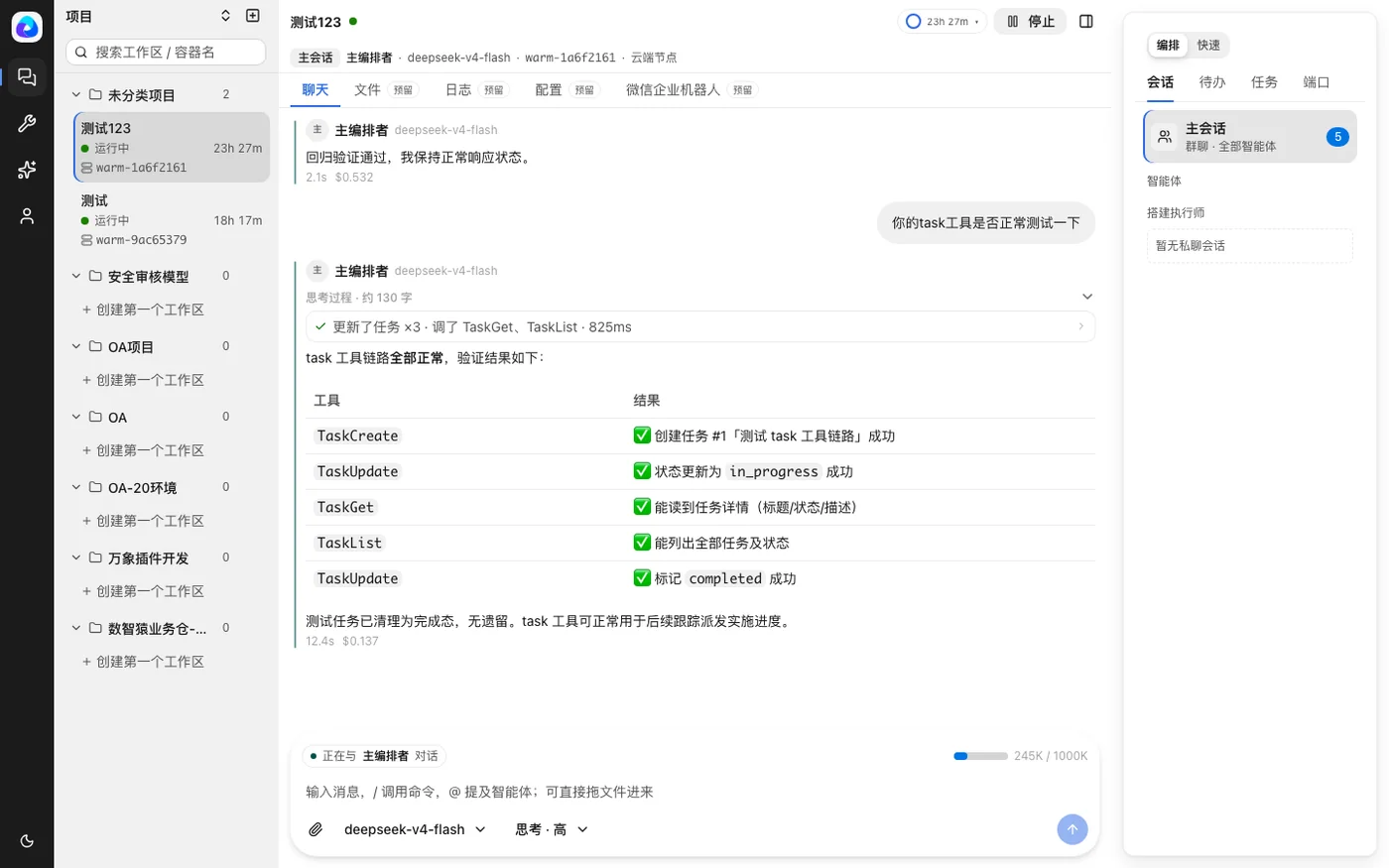Toggle dark mode moon icon

point(27,841)
